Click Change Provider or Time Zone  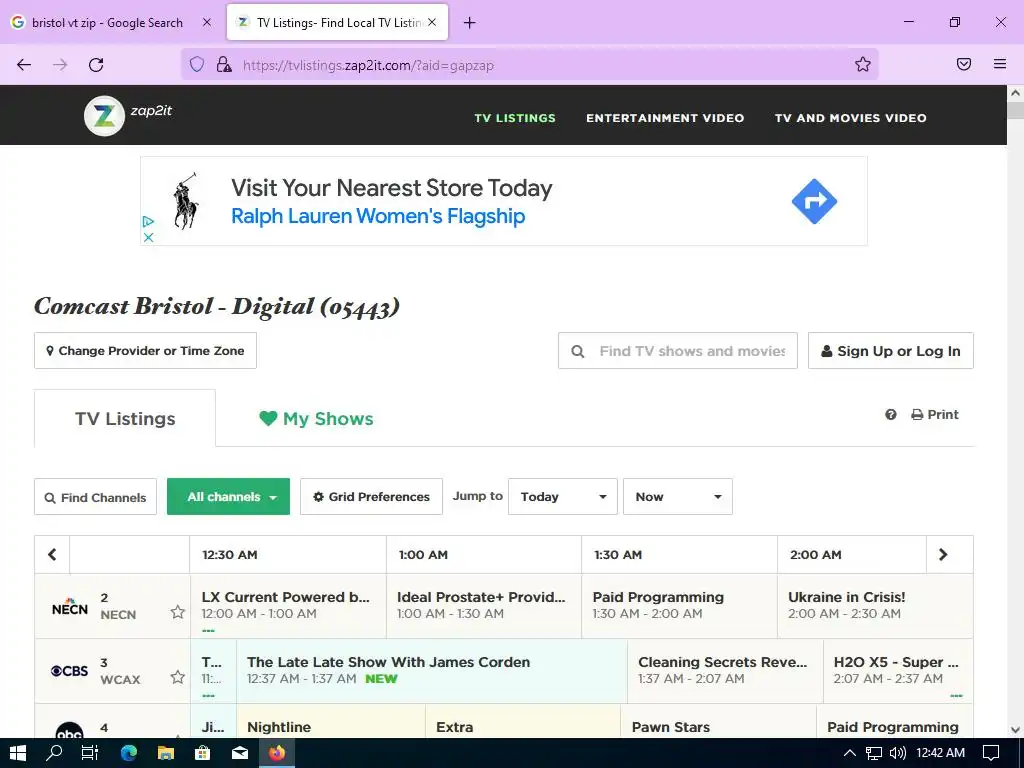145,351
